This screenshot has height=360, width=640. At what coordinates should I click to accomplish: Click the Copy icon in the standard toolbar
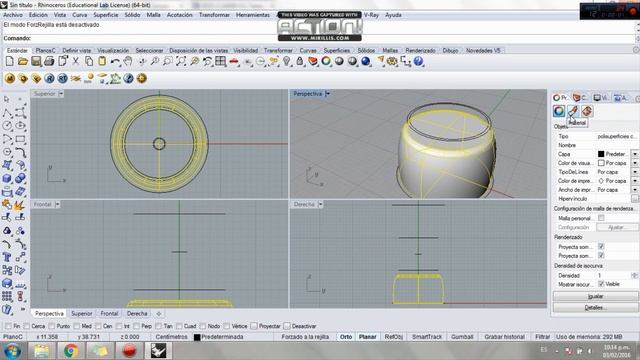point(89,62)
